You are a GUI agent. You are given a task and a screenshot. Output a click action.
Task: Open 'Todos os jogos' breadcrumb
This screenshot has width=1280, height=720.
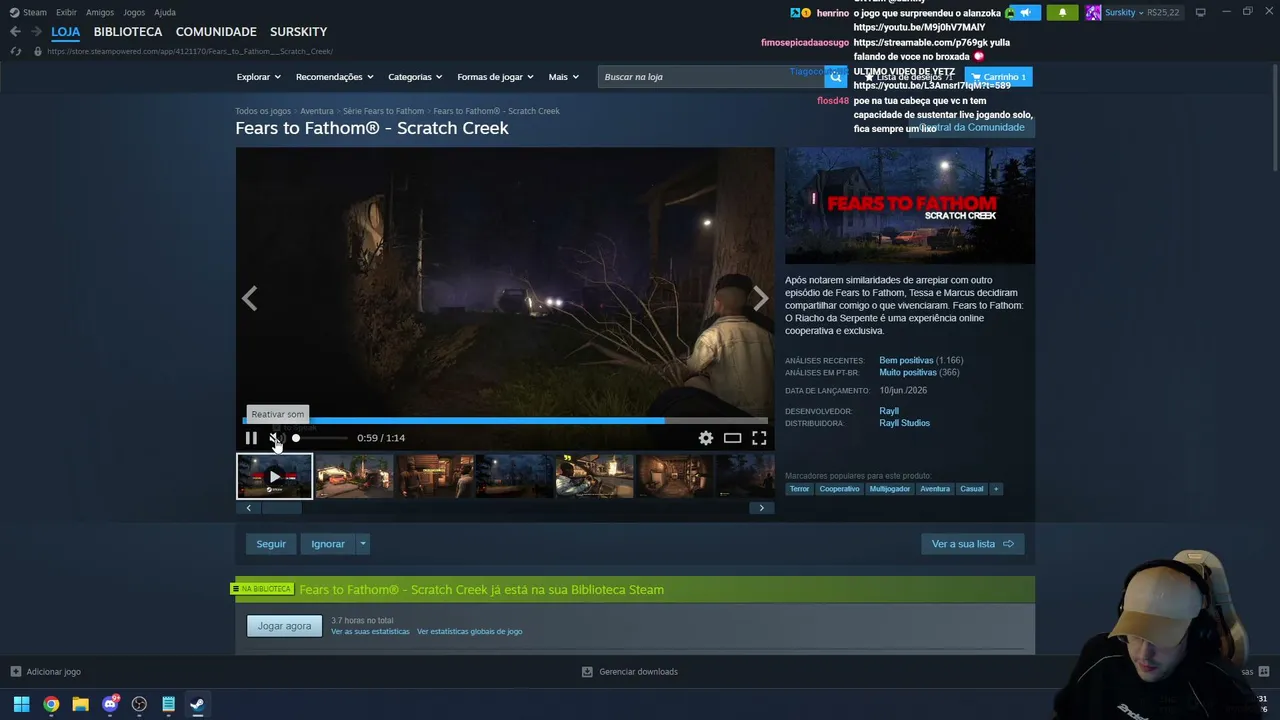coord(263,111)
